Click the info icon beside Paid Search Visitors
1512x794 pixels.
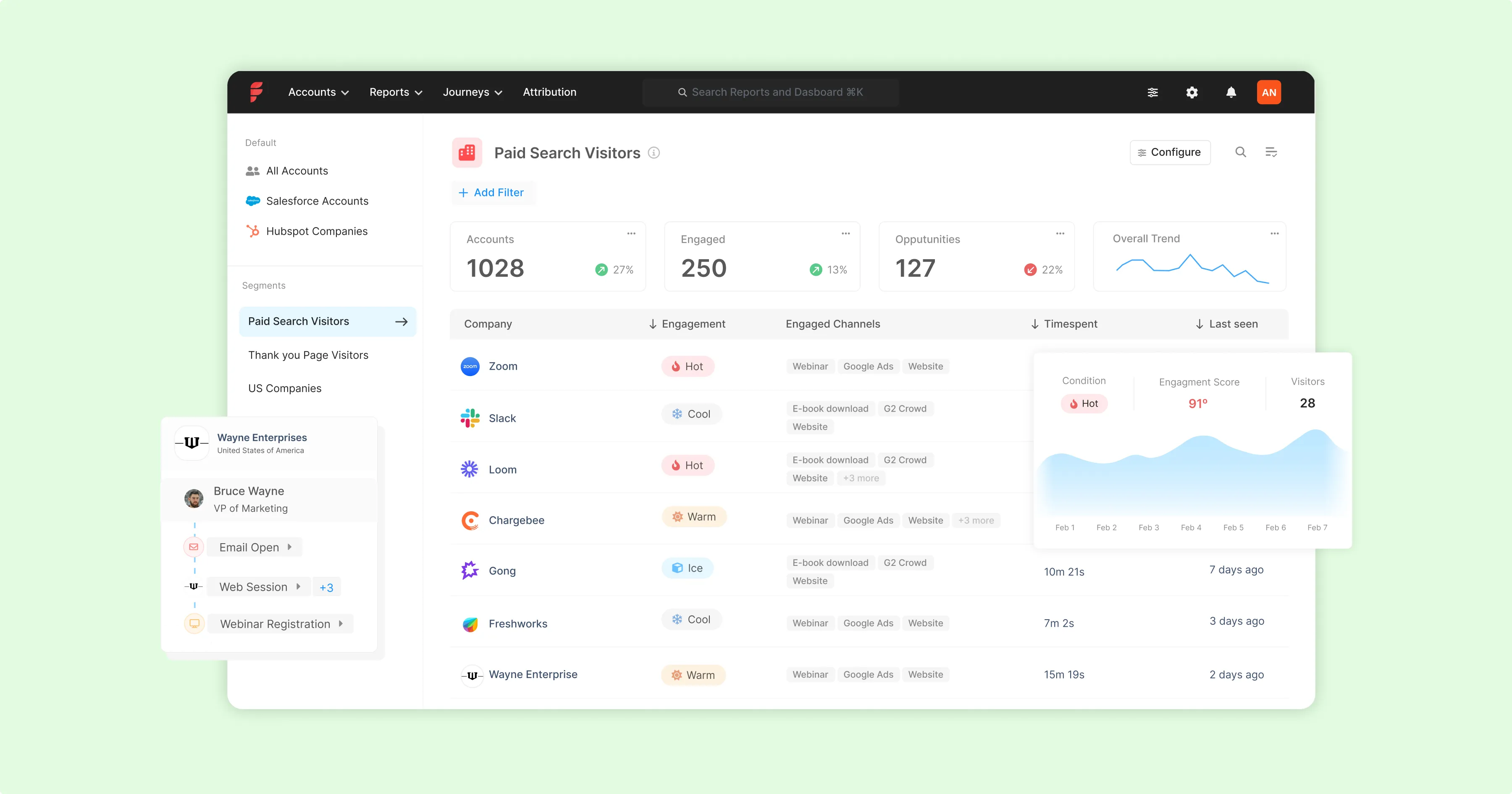653,152
